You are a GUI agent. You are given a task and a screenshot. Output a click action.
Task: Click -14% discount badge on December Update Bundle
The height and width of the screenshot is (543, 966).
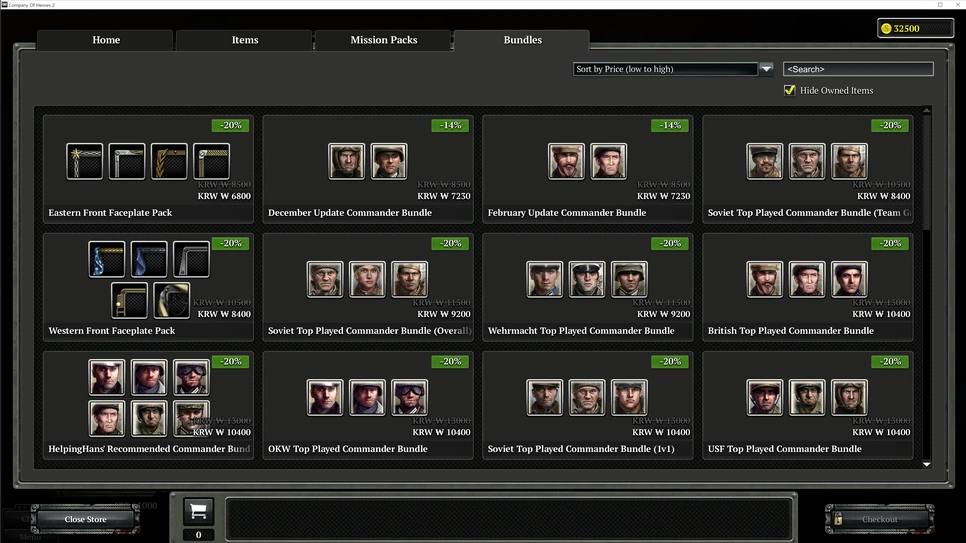point(450,125)
